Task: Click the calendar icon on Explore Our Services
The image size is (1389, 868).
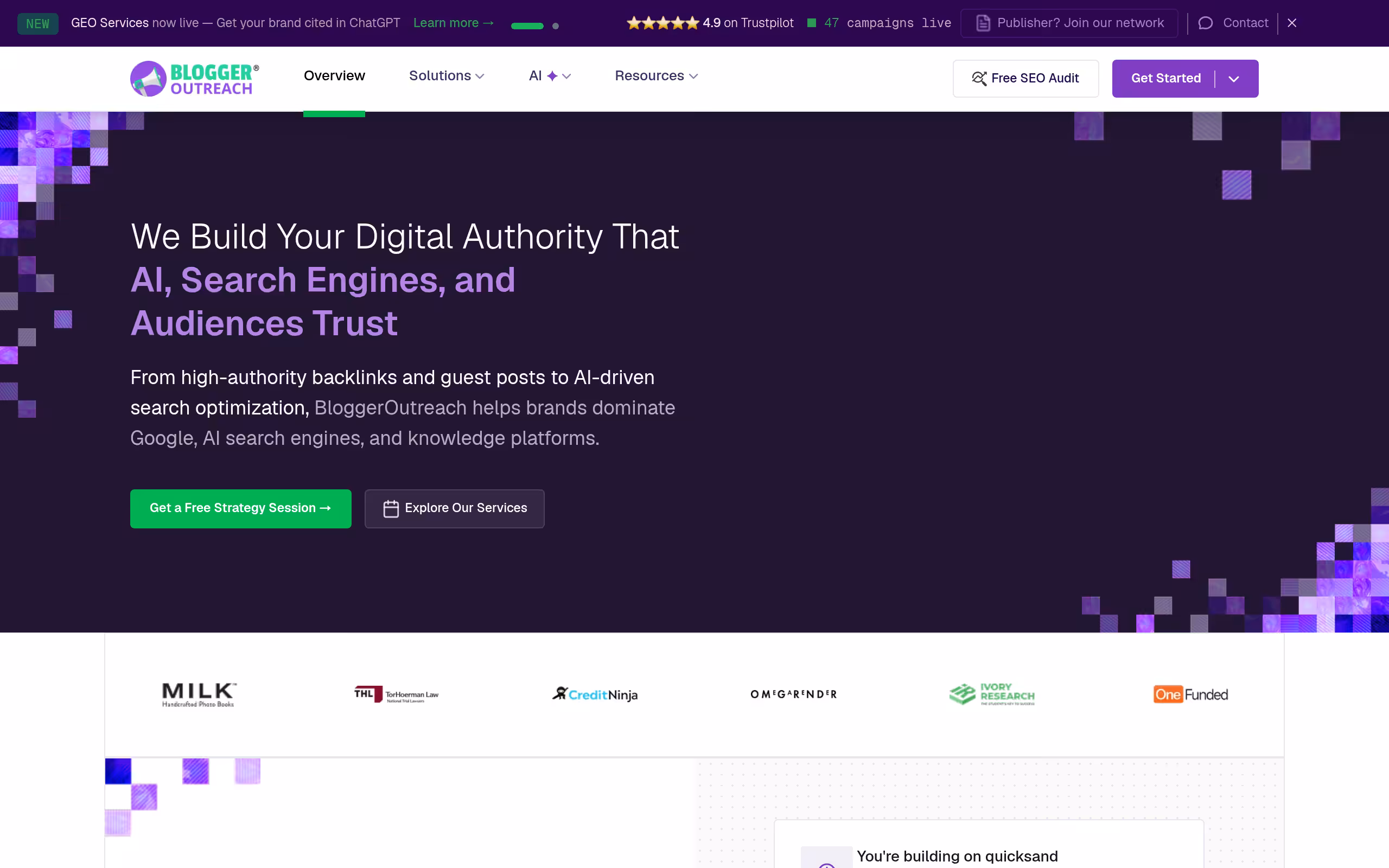Action: (x=391, y=509)
